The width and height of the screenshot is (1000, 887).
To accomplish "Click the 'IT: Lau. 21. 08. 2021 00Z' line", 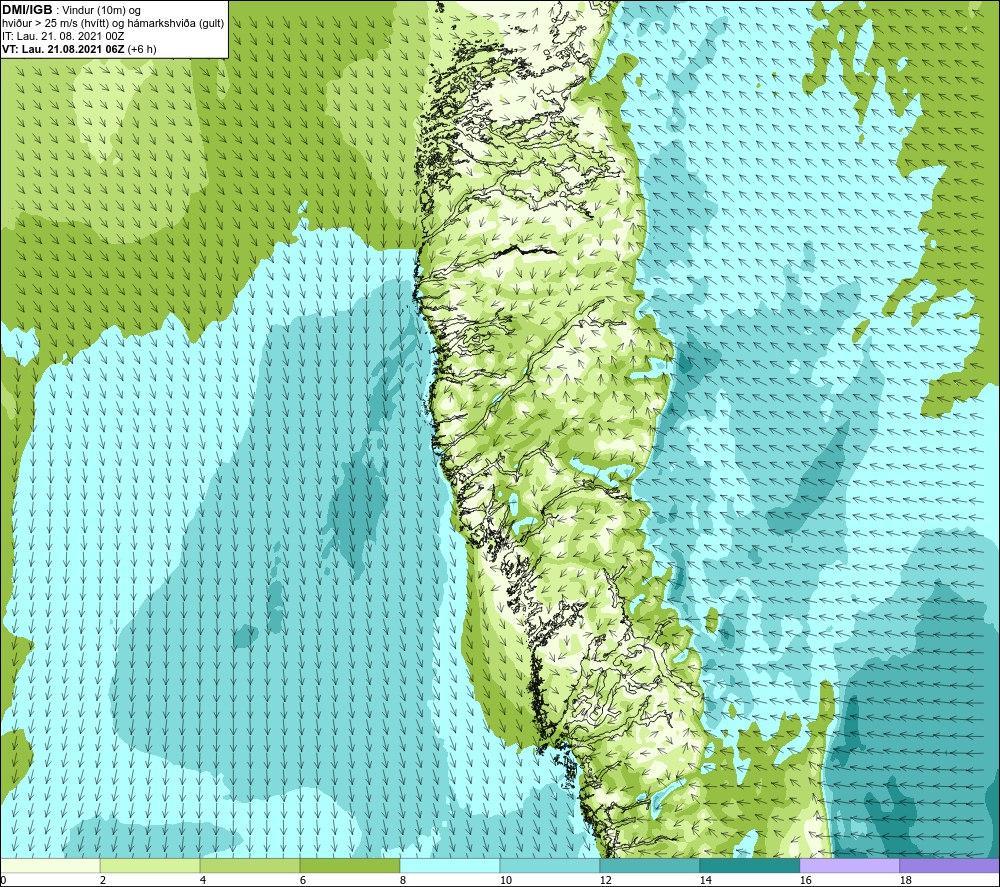I will [x=63, y=36].
